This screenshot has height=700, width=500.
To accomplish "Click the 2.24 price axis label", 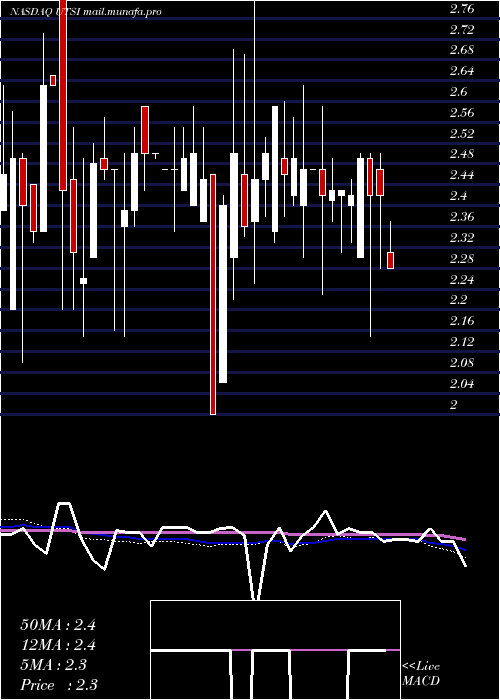I will [x=462, y=279].
